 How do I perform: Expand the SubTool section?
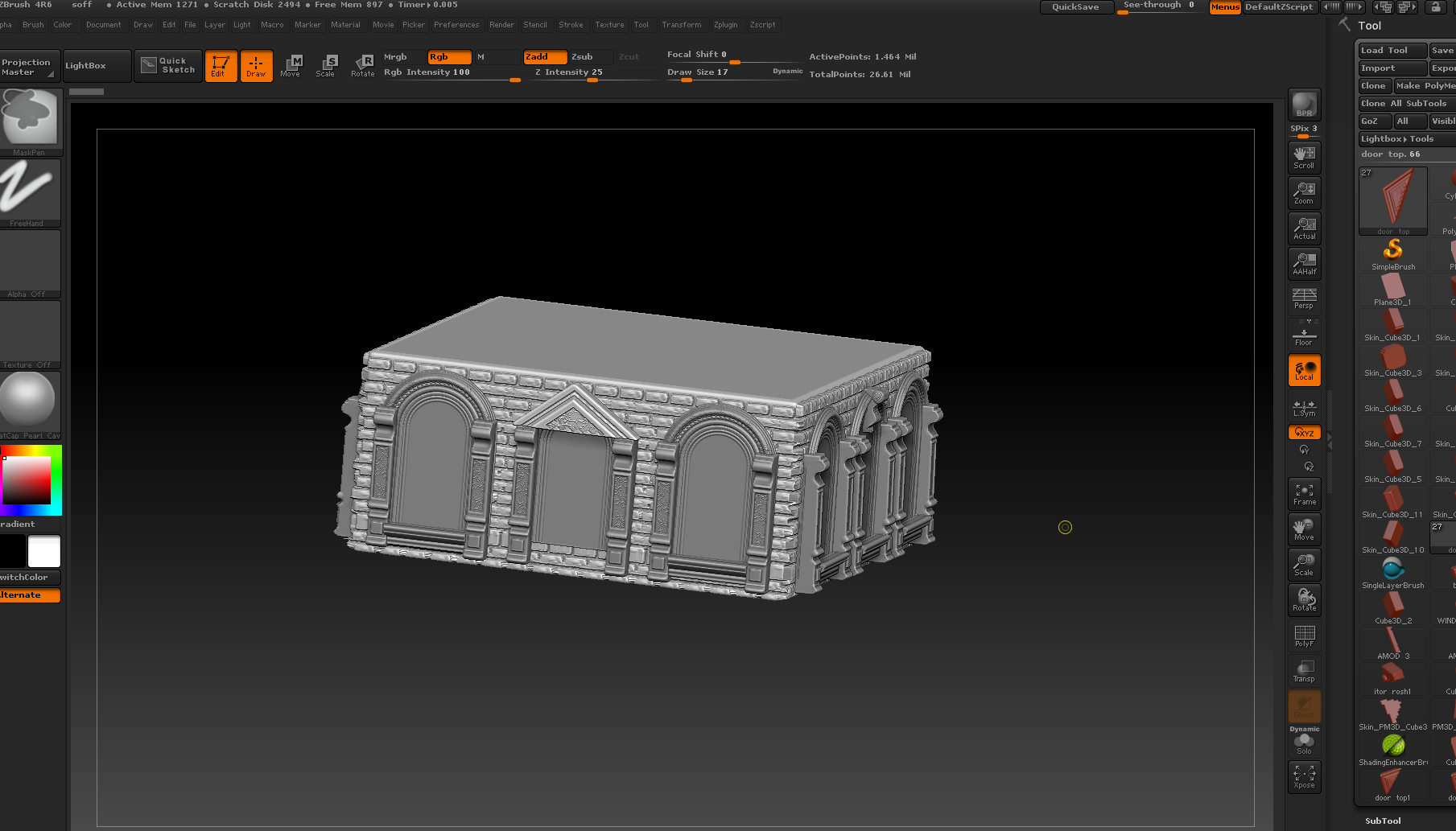pyautogui.click(x=1382, y=821)
